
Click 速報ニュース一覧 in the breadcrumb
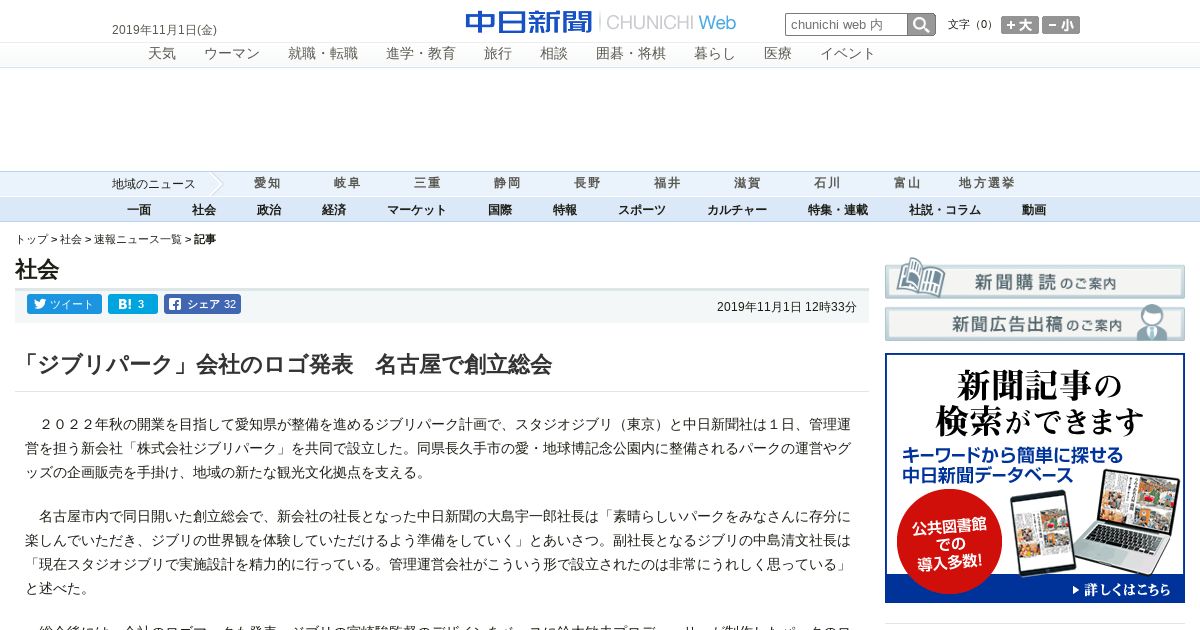(138, 240)
